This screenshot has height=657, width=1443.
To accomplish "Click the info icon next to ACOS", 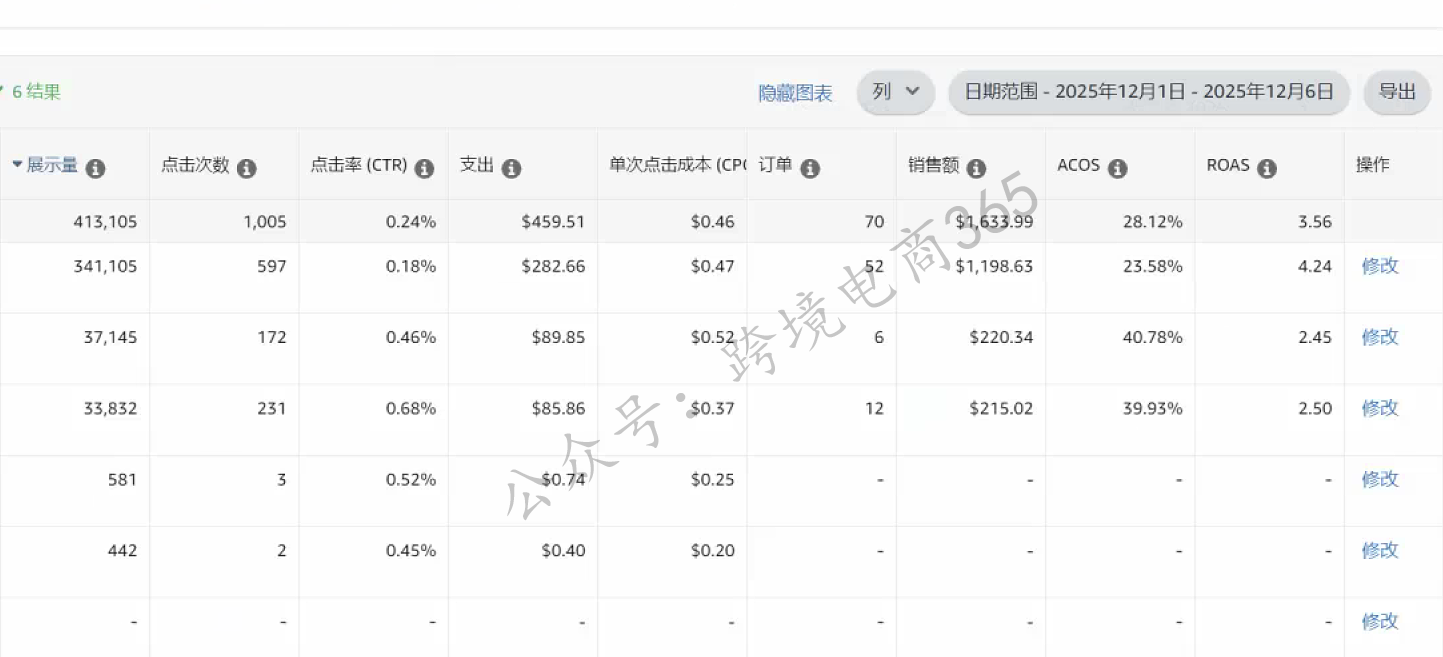I will [x=1120, y=169].
